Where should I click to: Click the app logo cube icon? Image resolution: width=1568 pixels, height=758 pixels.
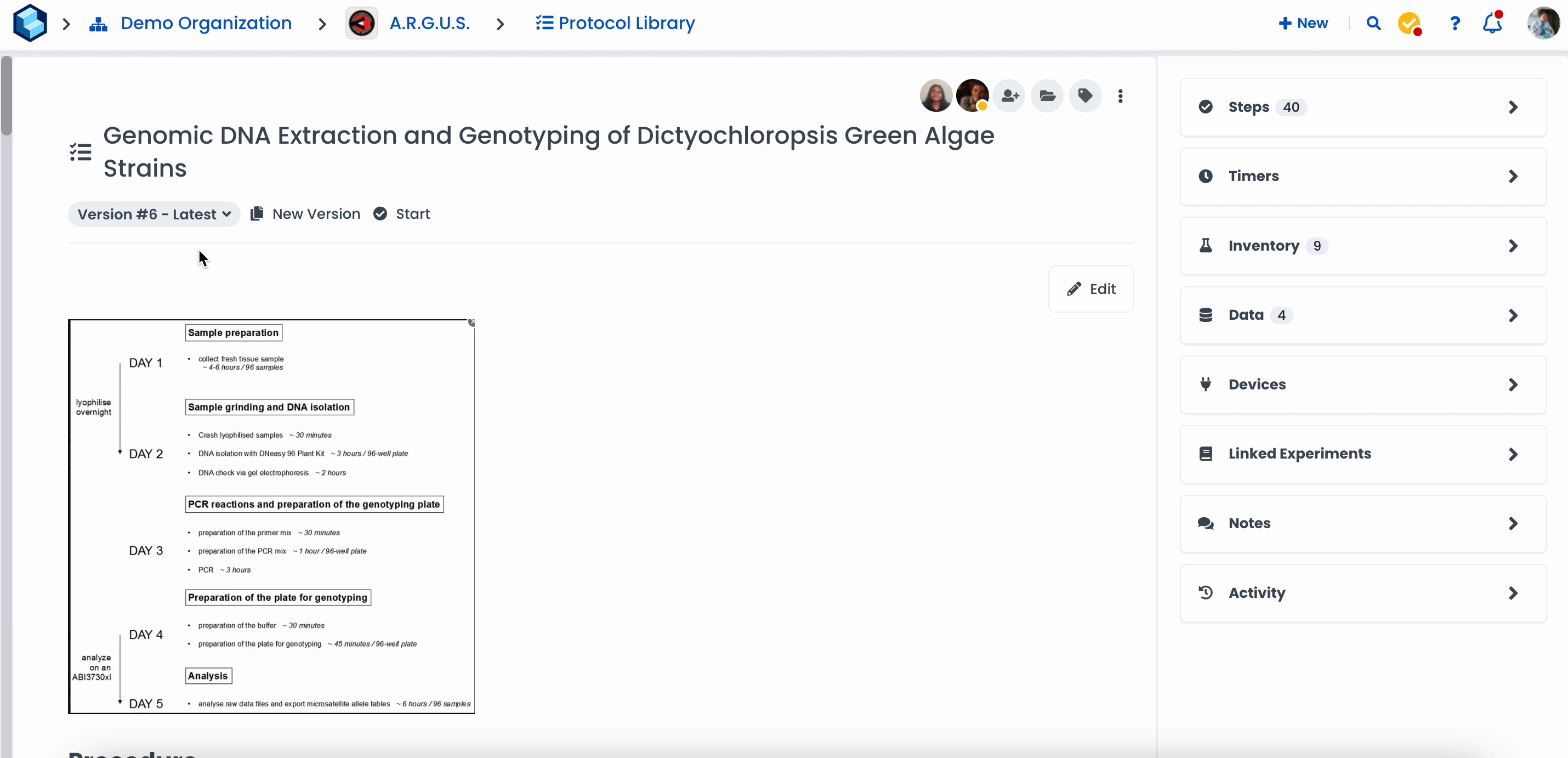(x=30, y=23)
